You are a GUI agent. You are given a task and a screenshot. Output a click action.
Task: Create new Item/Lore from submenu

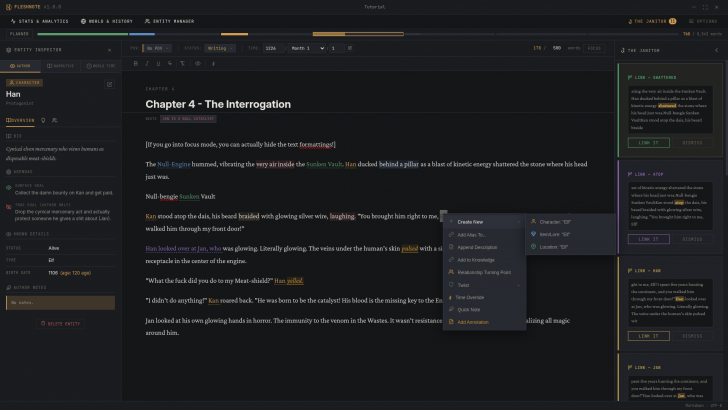pos(570,234)
